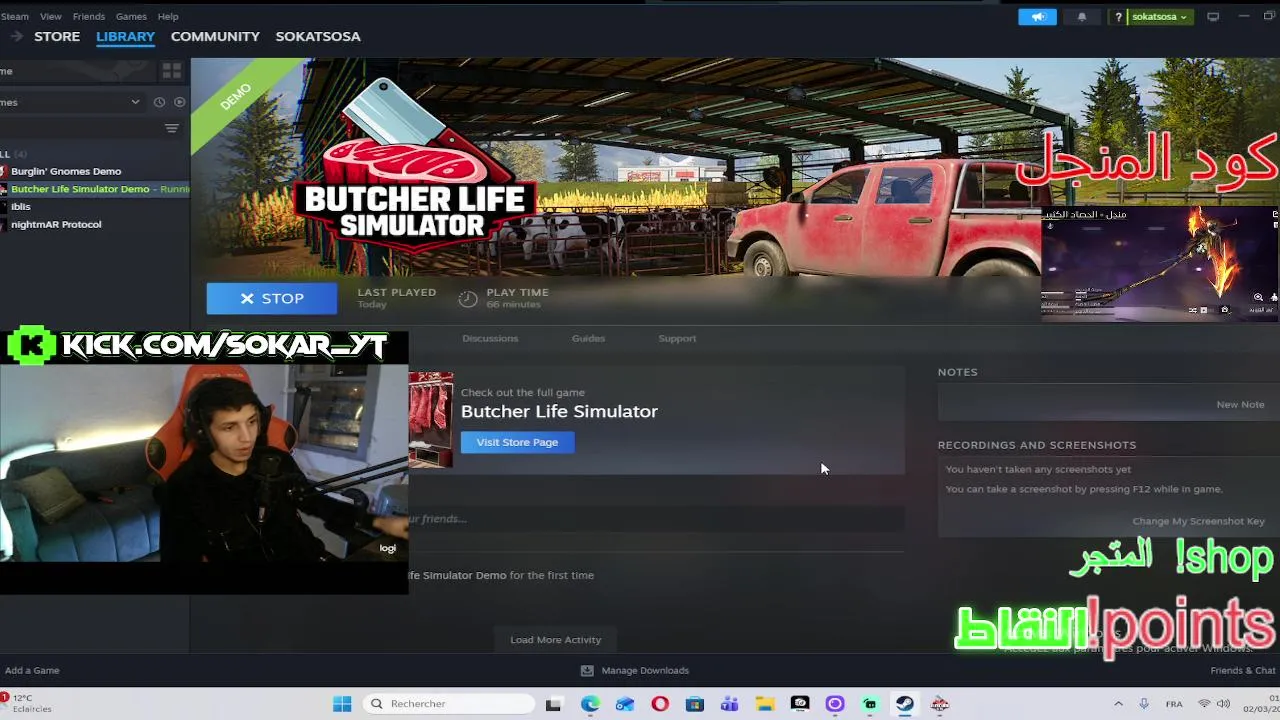
Task: Toggle ready-to-play filter icon
Action: 180,102
